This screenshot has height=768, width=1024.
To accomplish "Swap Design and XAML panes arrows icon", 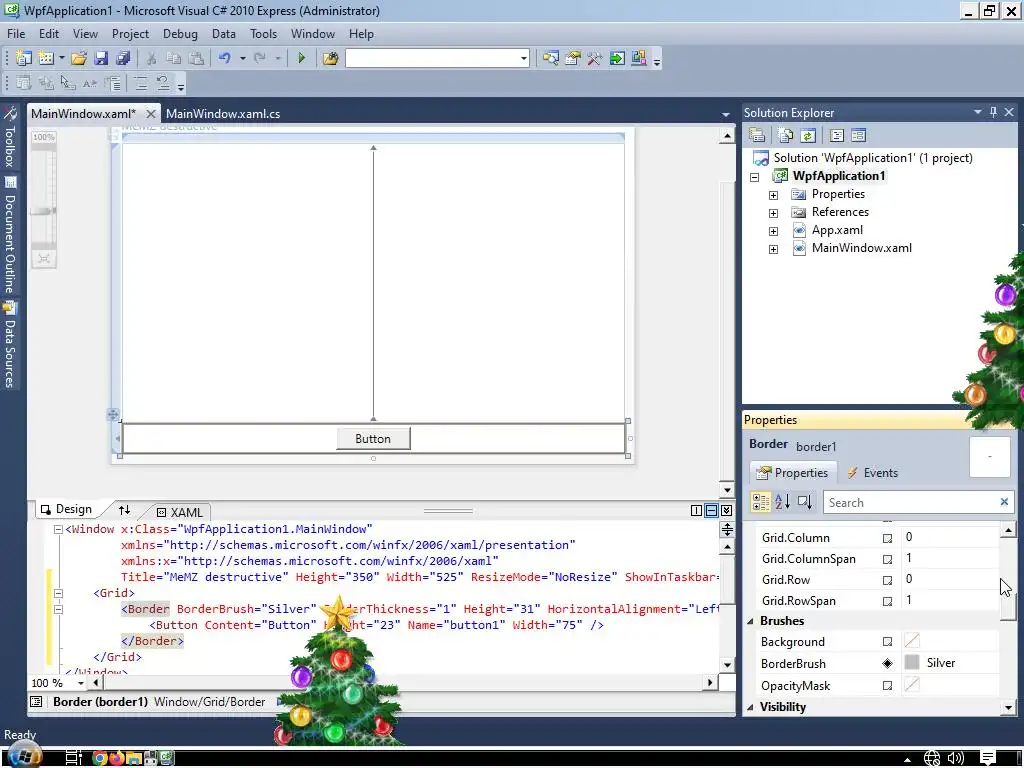I will pyautogui.click(x=124, y=509).
